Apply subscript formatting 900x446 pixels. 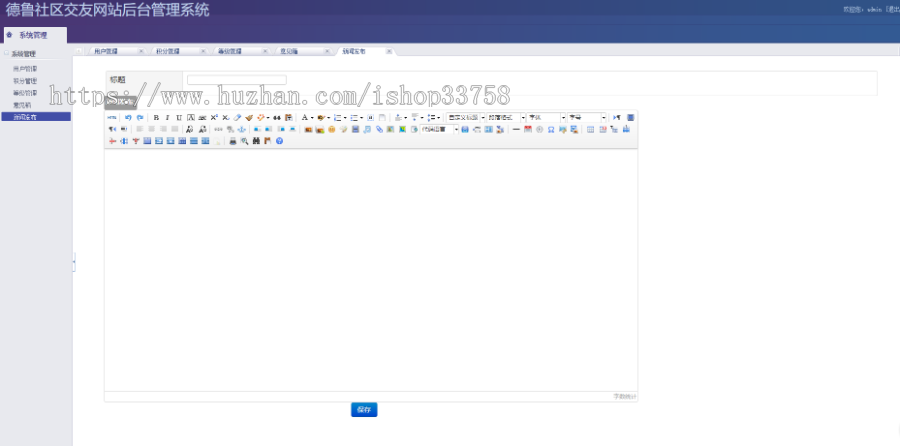(x=226, y=118)
